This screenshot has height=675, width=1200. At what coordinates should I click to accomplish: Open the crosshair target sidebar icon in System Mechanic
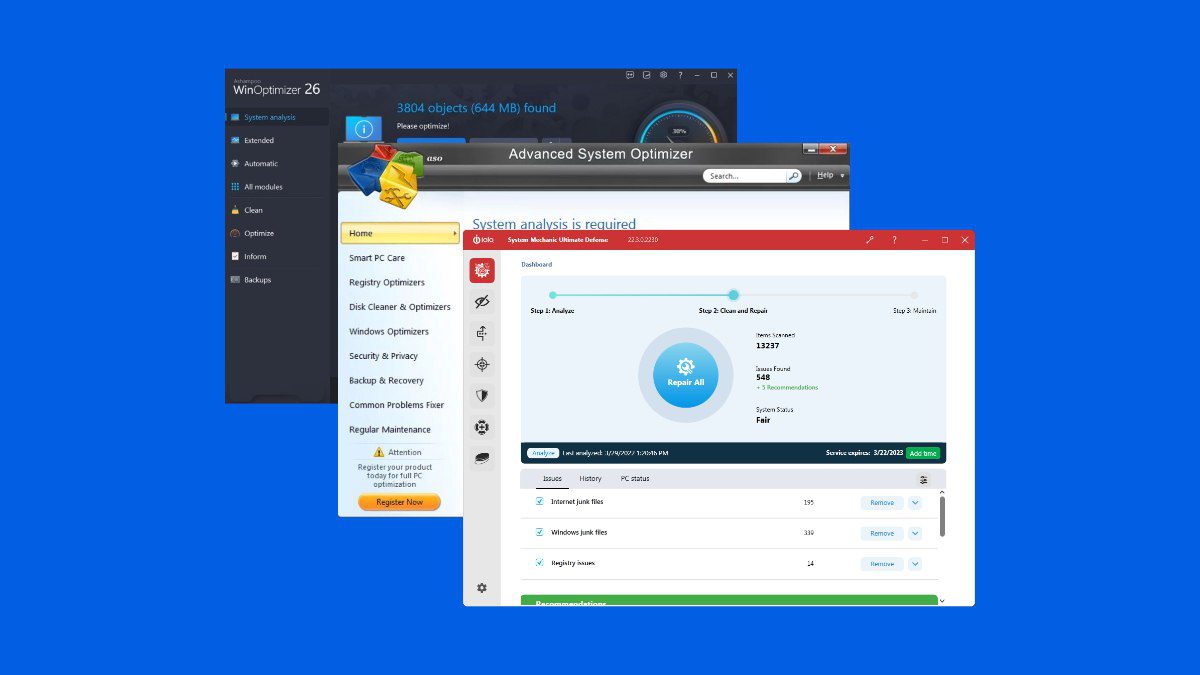[x=482, y=364]
